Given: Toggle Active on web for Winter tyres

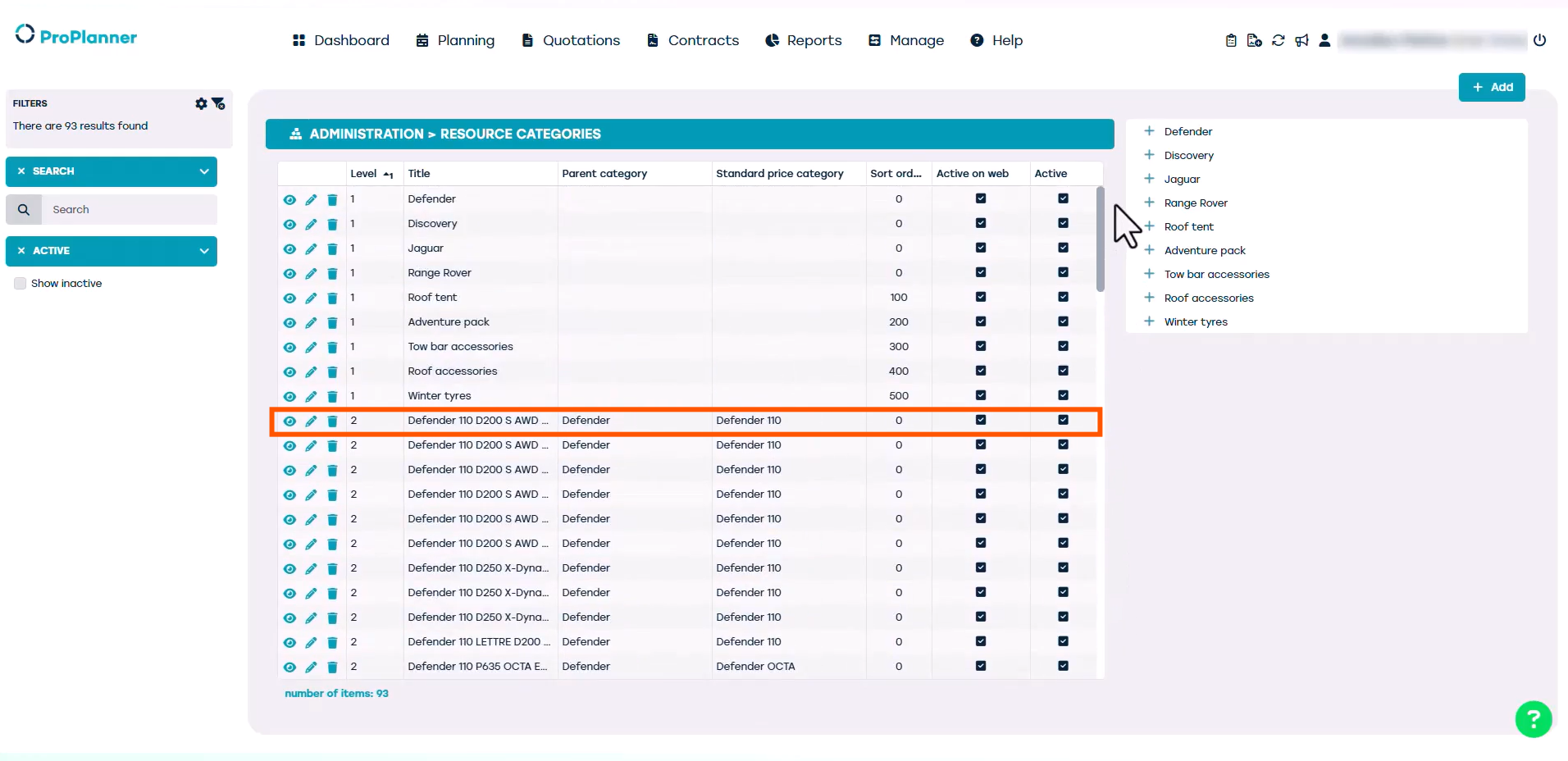Looking at the screenshot, I should [981, 395].
